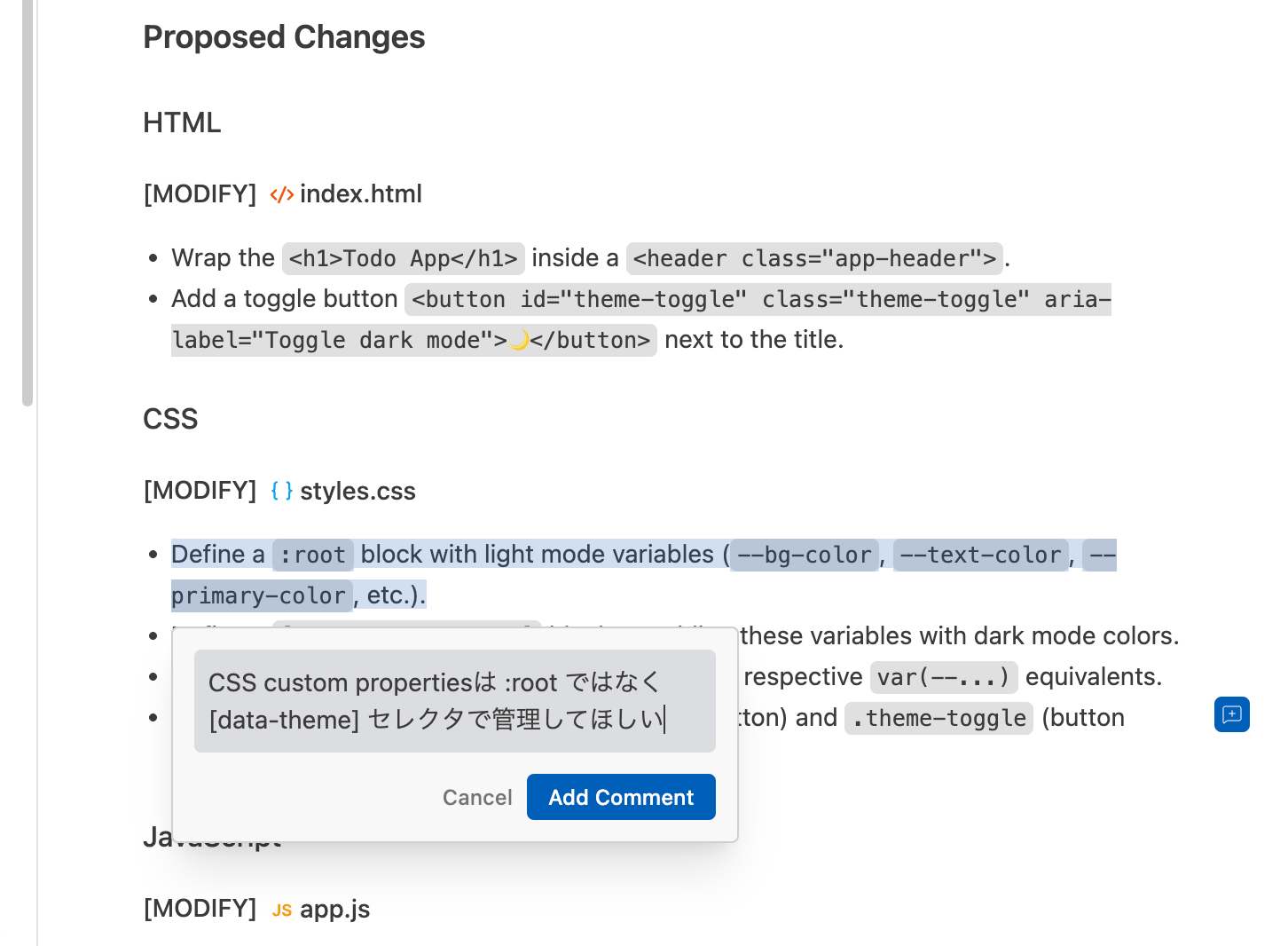Click the --text-color code token
Viewport: 1288px width, 946px height.
click(x=980, y=555)
